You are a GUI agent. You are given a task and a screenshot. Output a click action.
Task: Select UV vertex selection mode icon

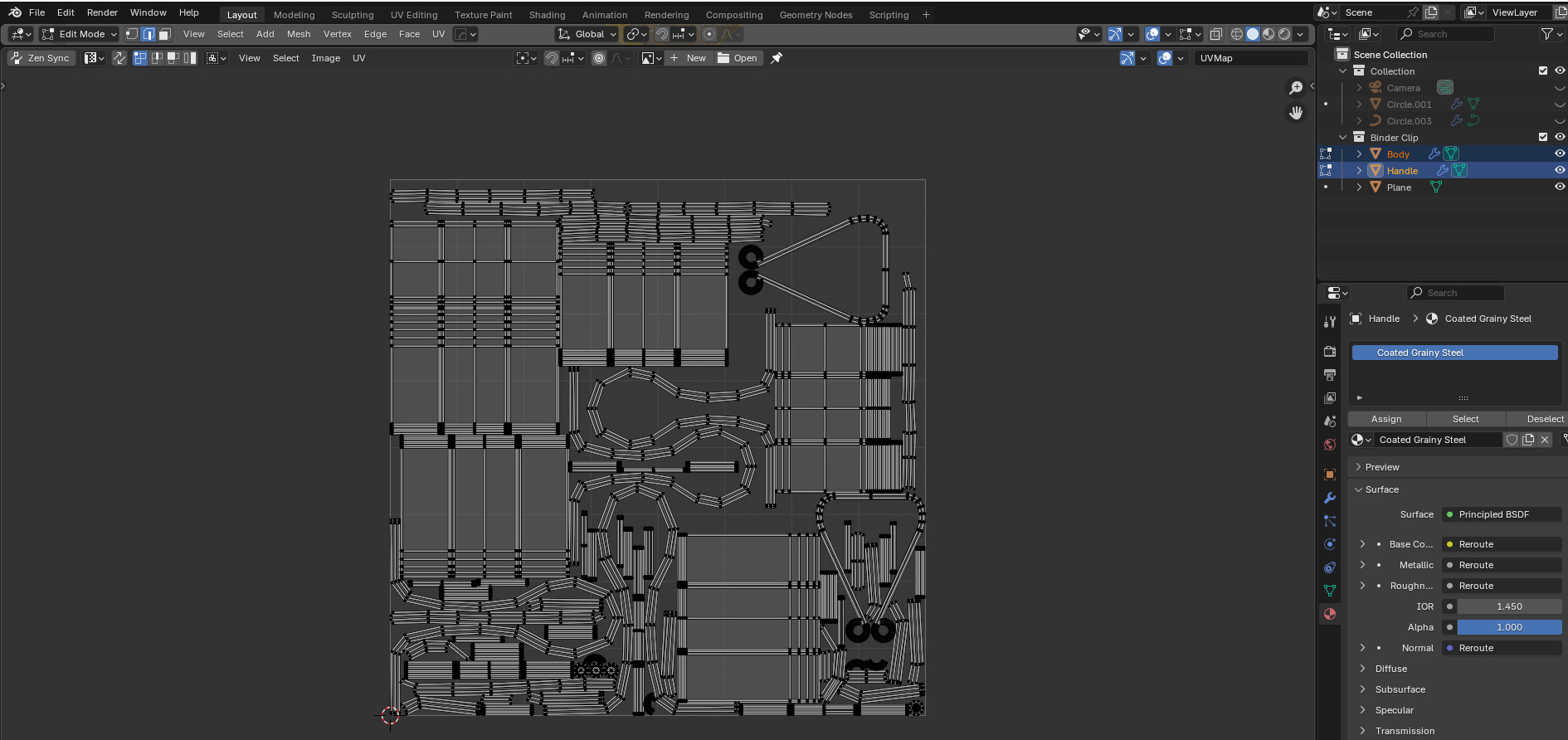coord(140,58)
